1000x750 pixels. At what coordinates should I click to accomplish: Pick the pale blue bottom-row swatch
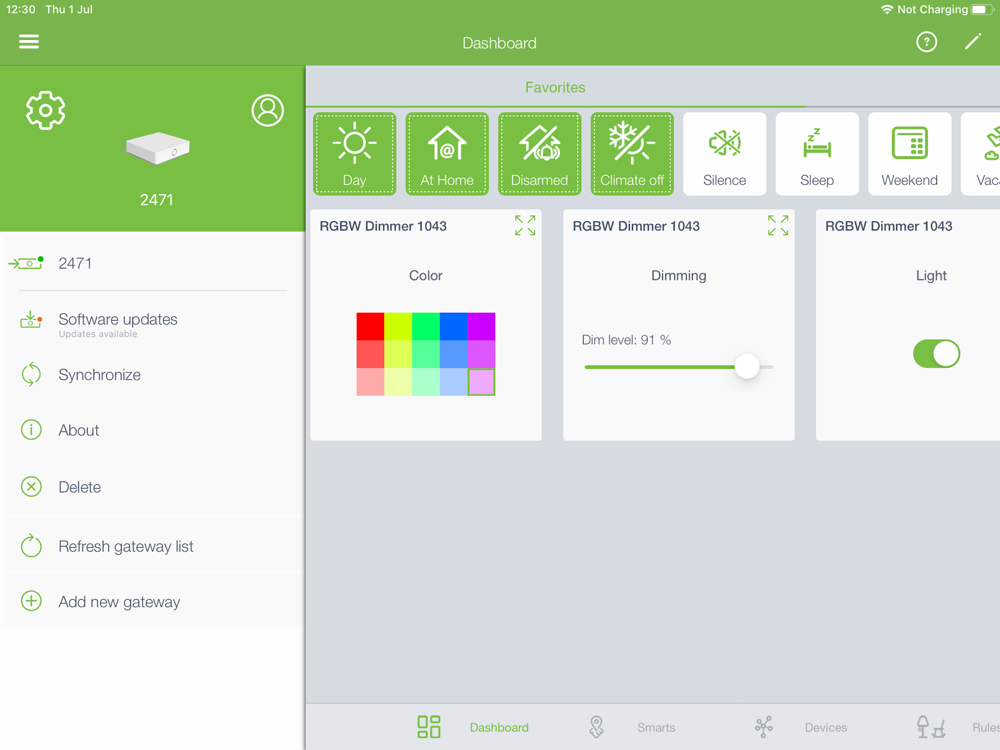(x=453, y=381)
